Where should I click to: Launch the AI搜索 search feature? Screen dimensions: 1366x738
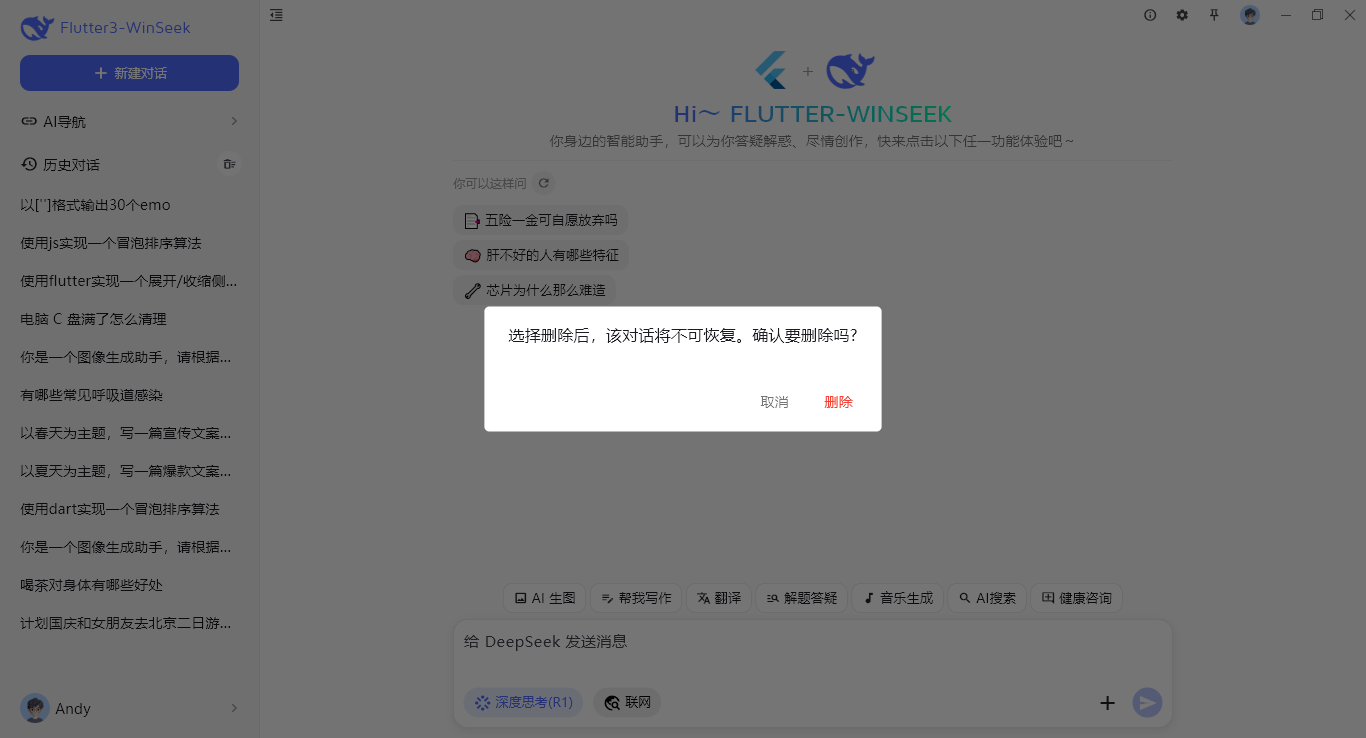pyautogui.click(x=987, y=597)
